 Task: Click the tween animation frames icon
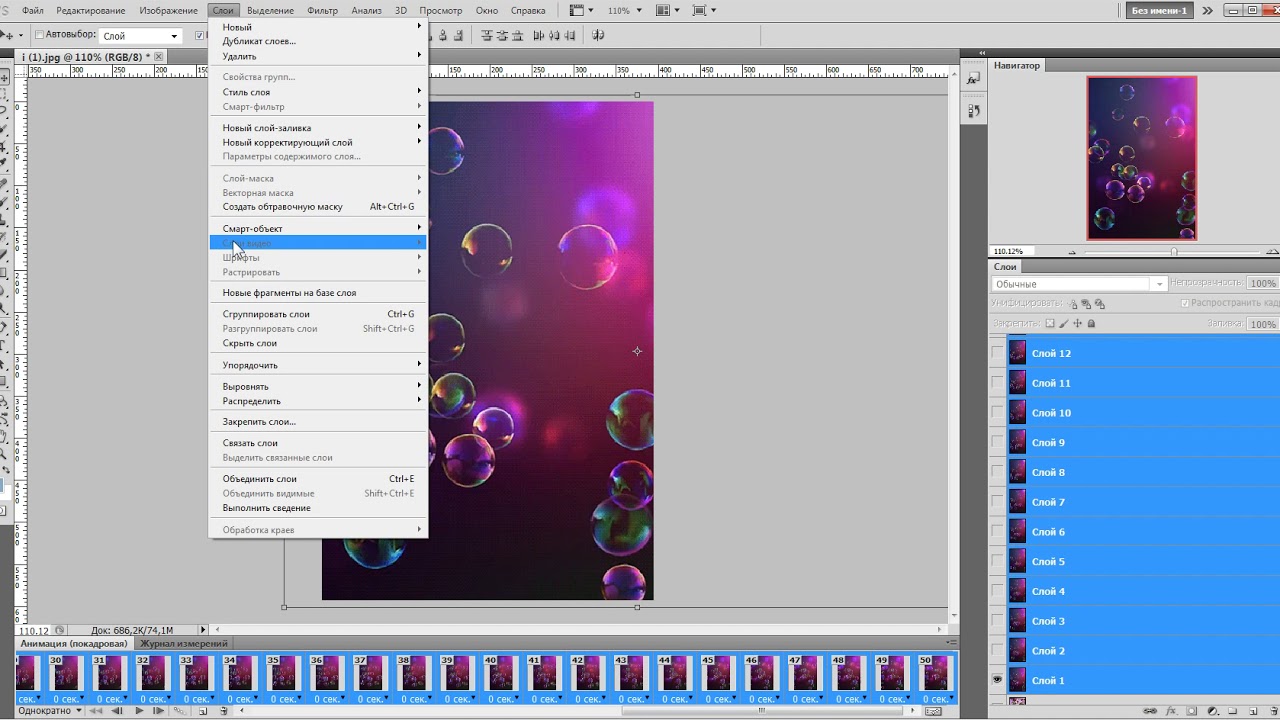[x=180, y=711]
